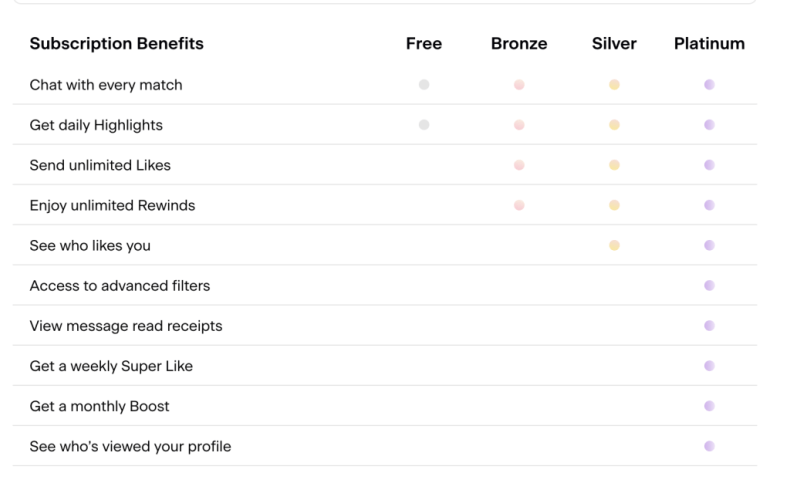Click the See who likes you label
The height and width of the screenshot is (500, 790).
tap(90, 246)
